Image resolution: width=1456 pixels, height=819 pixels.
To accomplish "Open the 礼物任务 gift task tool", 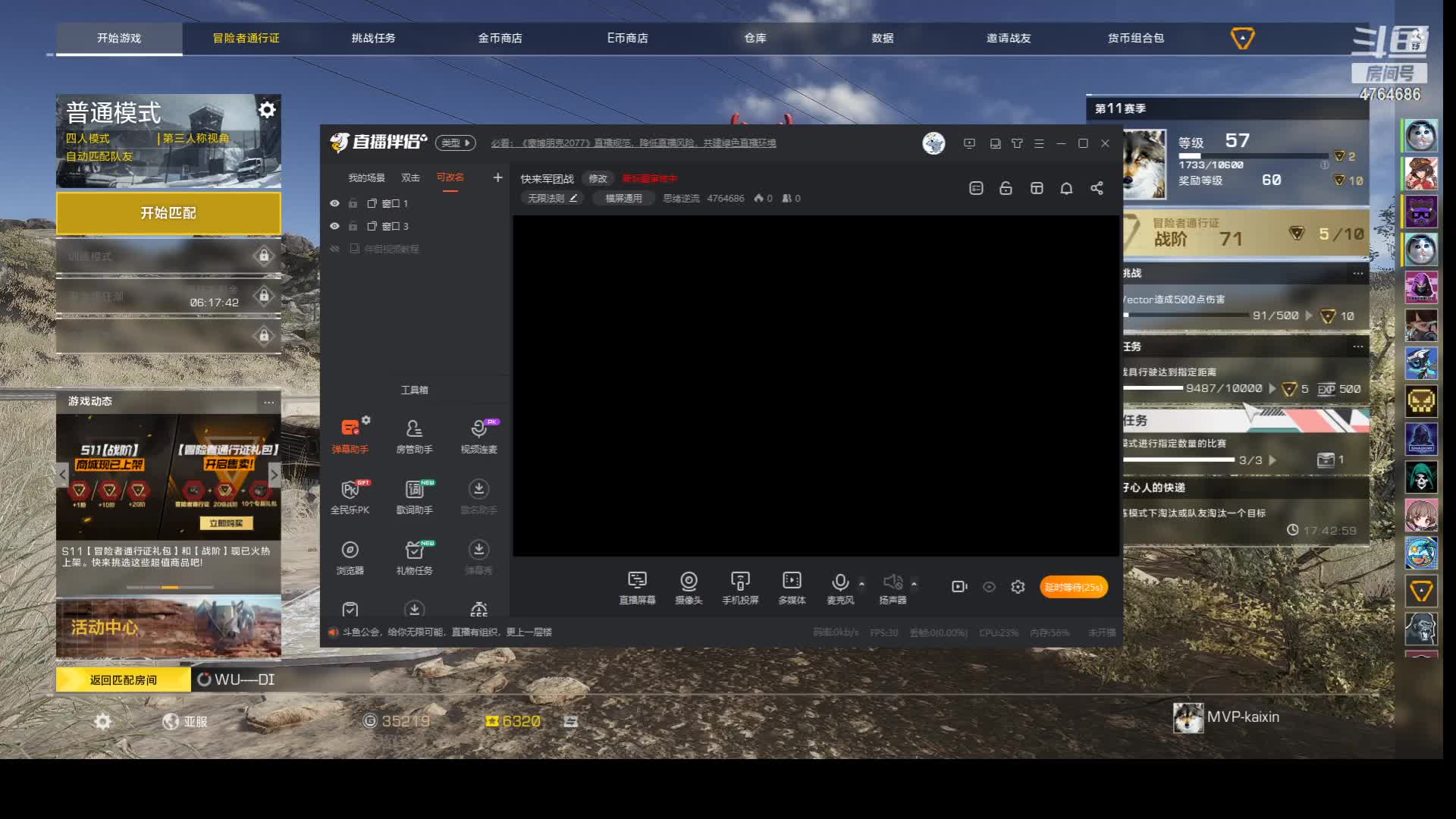I will point(414,557).
